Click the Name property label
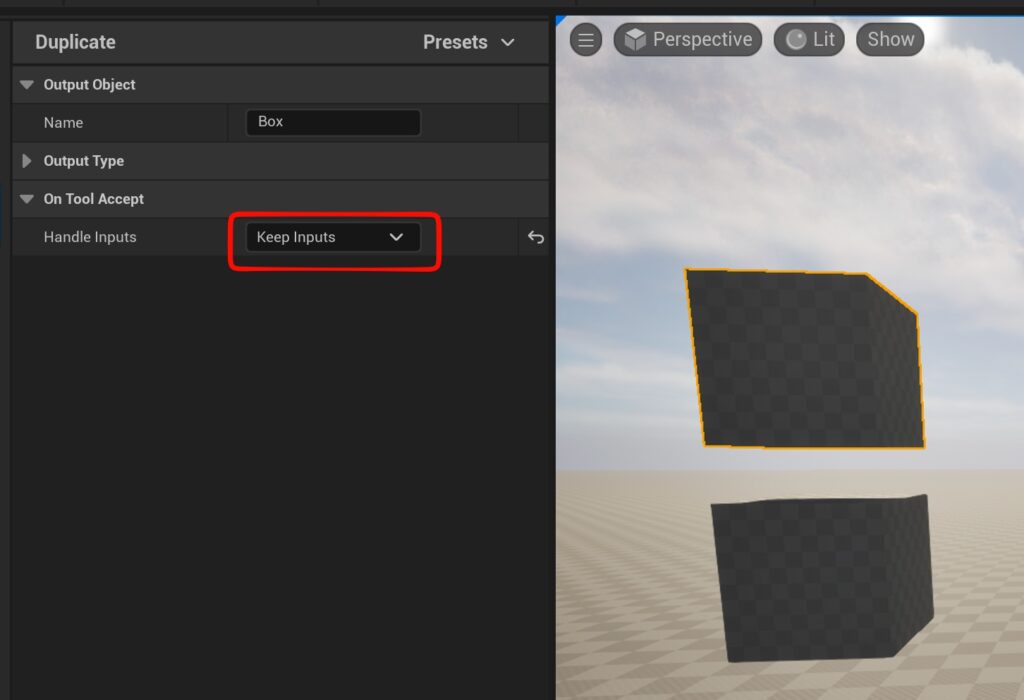The width and height of the screenshot is (1024, 700). pyautogui.click(x=63, y=123)
